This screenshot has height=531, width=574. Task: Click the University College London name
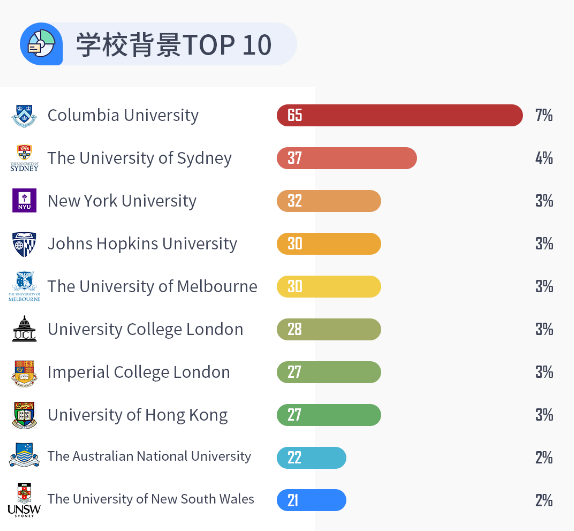(x=145, y=329)
